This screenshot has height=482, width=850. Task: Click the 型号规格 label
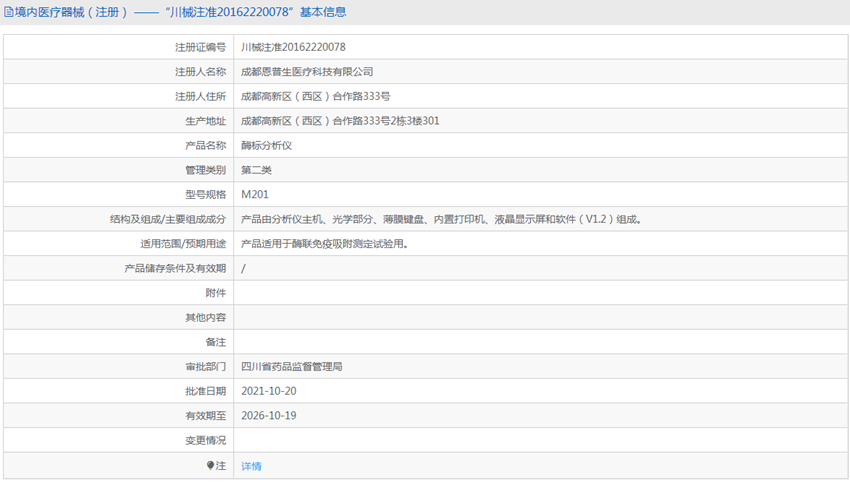pos(205,195)
